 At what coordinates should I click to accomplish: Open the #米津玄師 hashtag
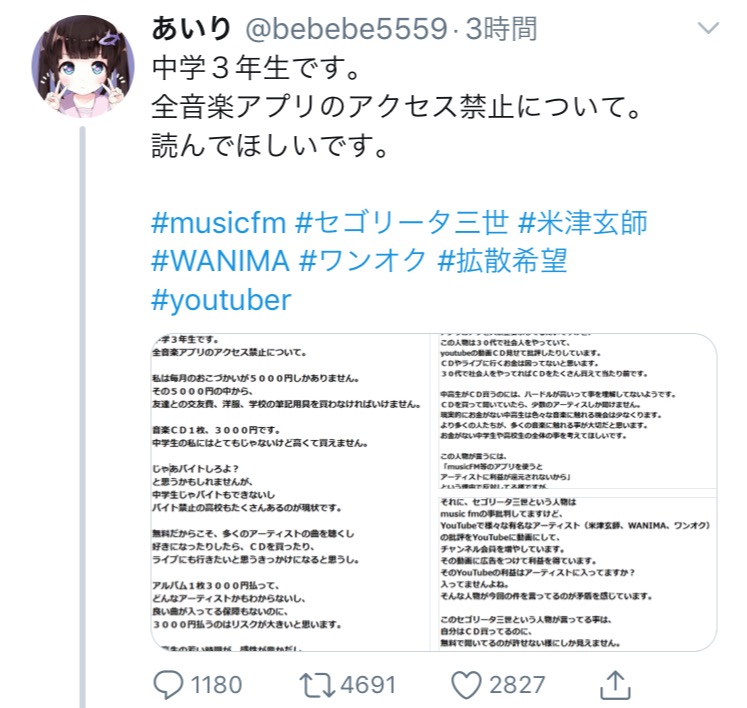[x=583, y=223]
